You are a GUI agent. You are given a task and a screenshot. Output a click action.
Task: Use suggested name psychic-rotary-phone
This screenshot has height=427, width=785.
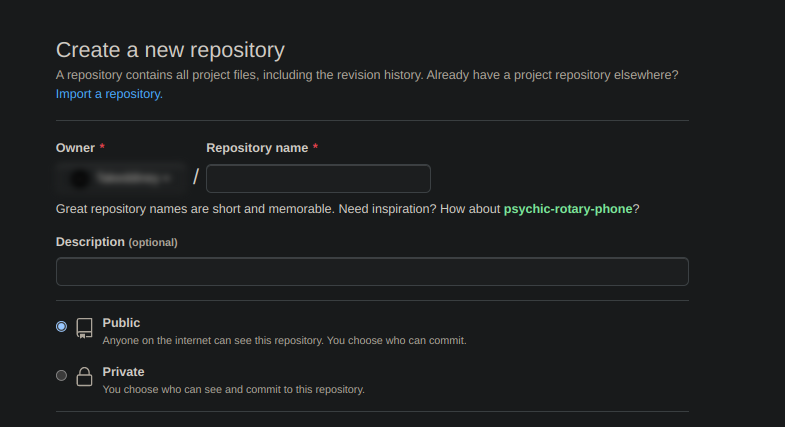568,209
